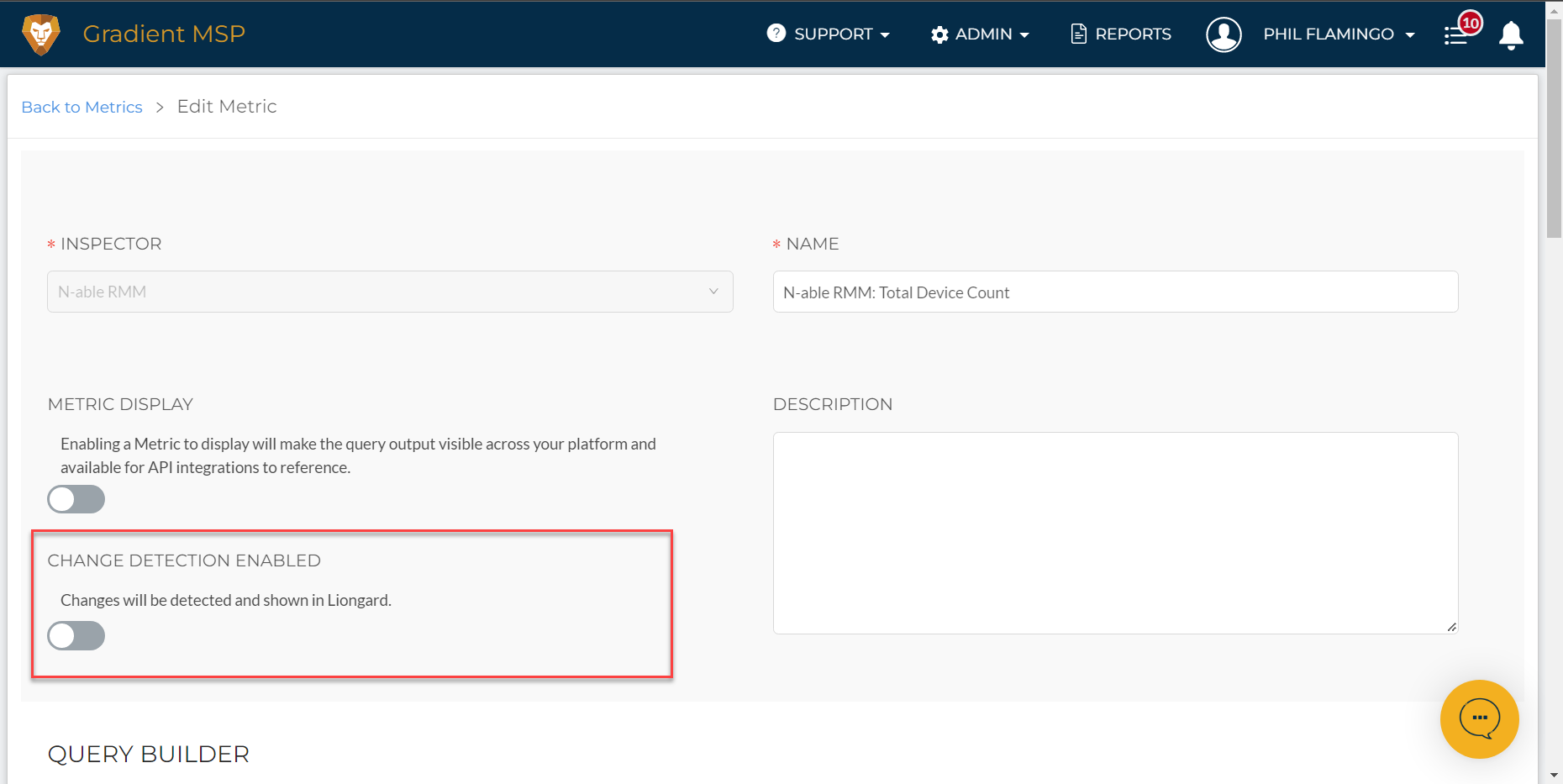Open the Admin menu caret

click(x=1024, y=35)
